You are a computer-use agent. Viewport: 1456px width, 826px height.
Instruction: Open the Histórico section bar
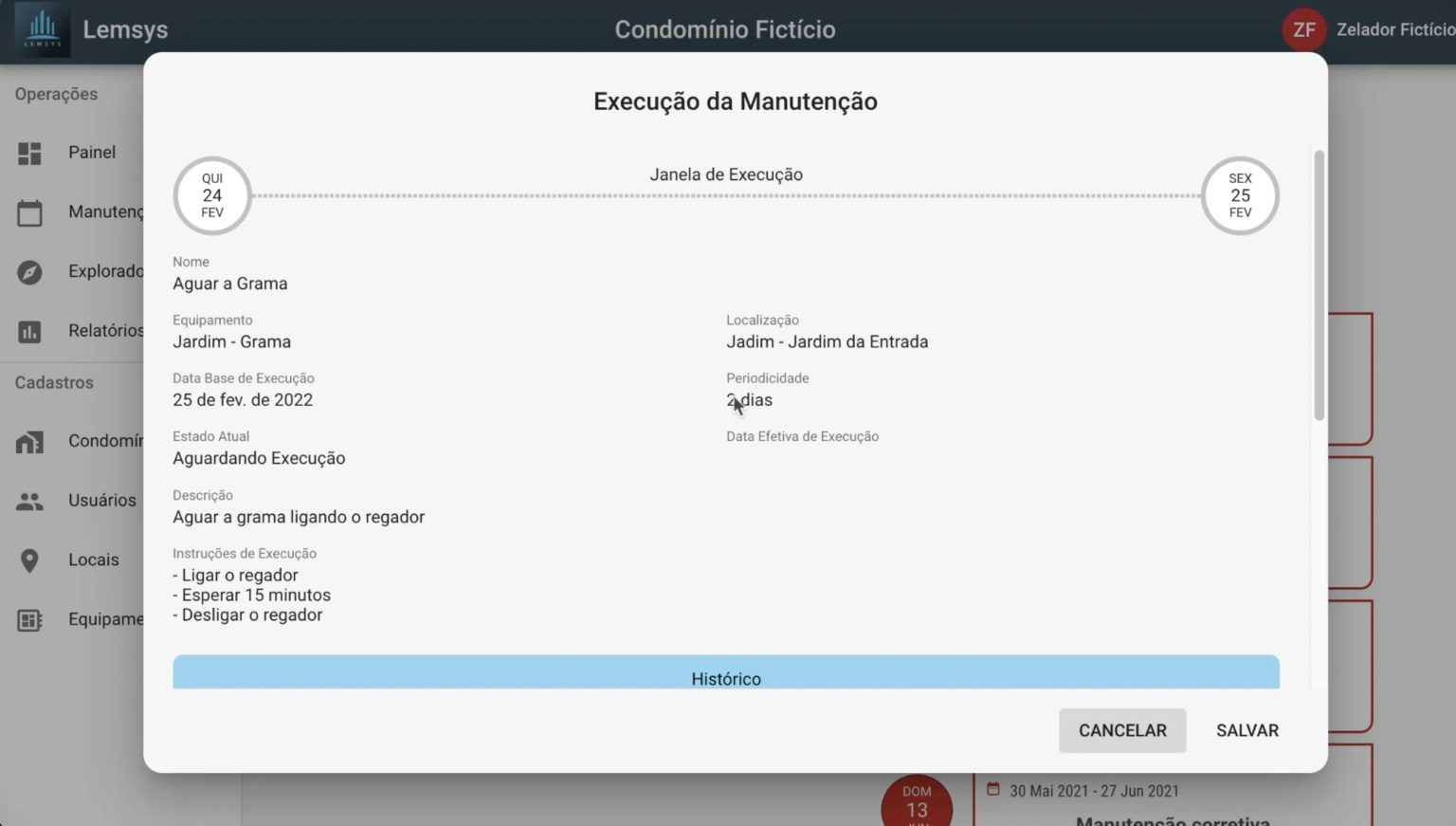[x=726, y=672]
